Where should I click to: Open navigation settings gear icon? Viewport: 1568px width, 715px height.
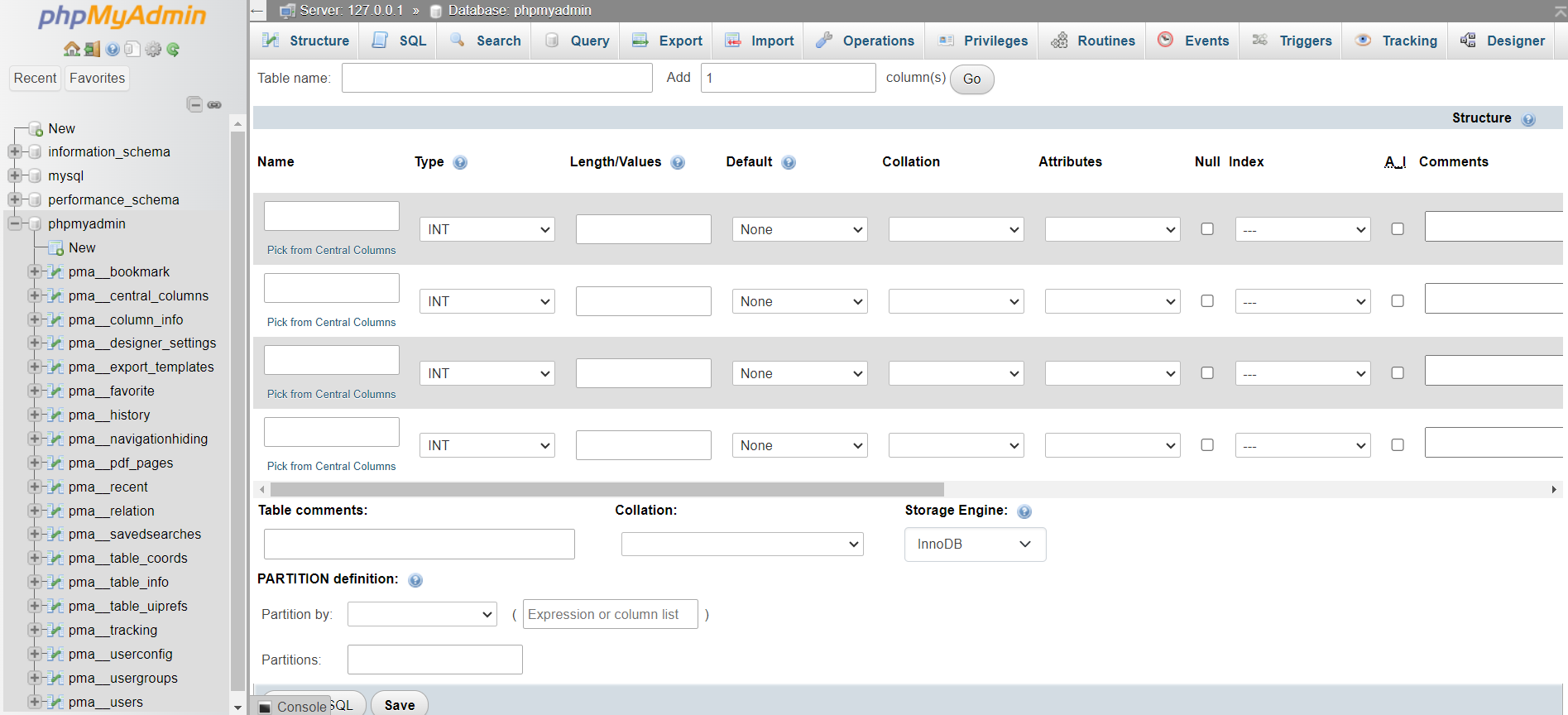click(x=153, y=49)
